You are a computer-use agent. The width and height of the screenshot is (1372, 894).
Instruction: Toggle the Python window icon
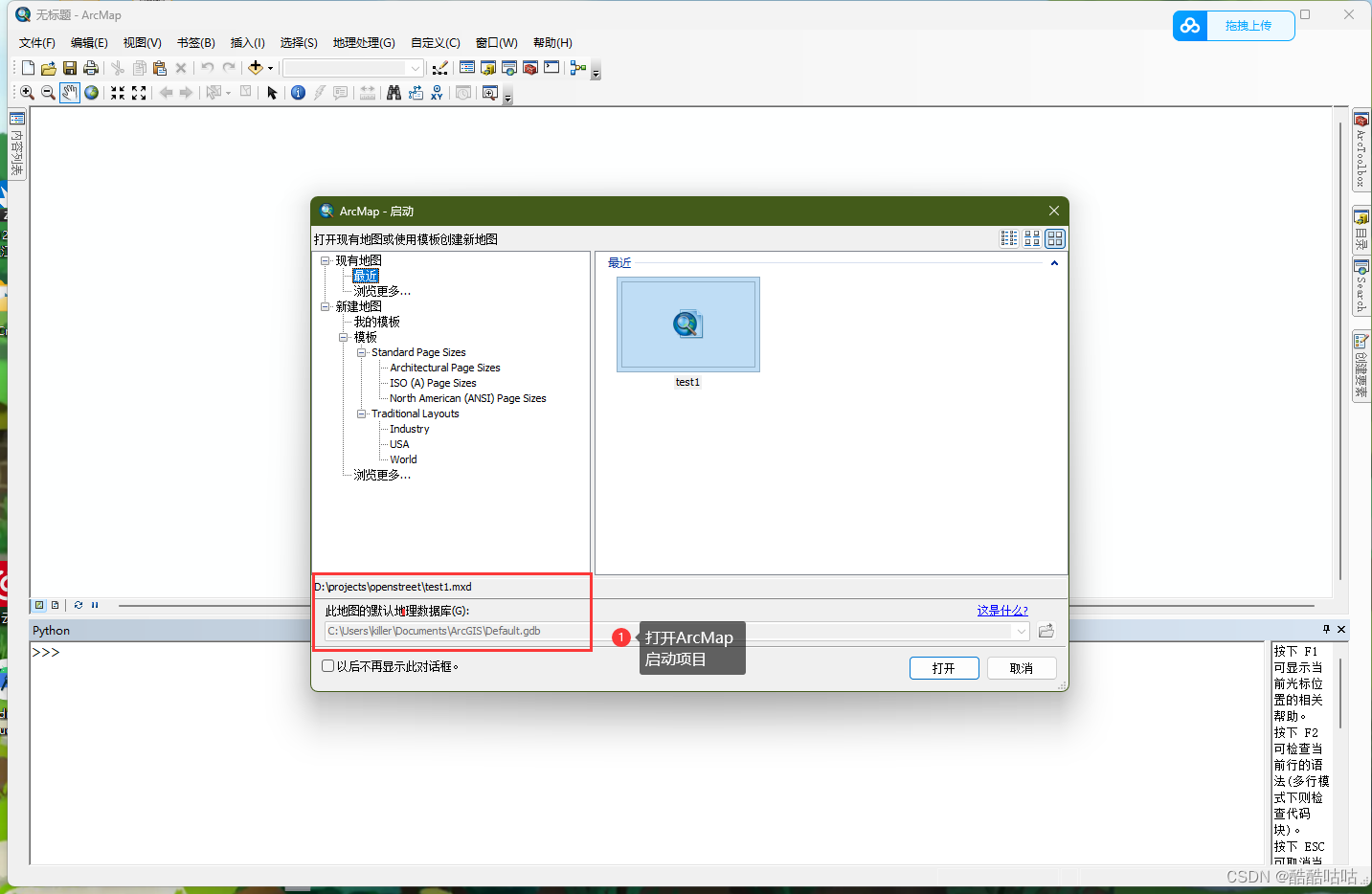click(551, 68)
